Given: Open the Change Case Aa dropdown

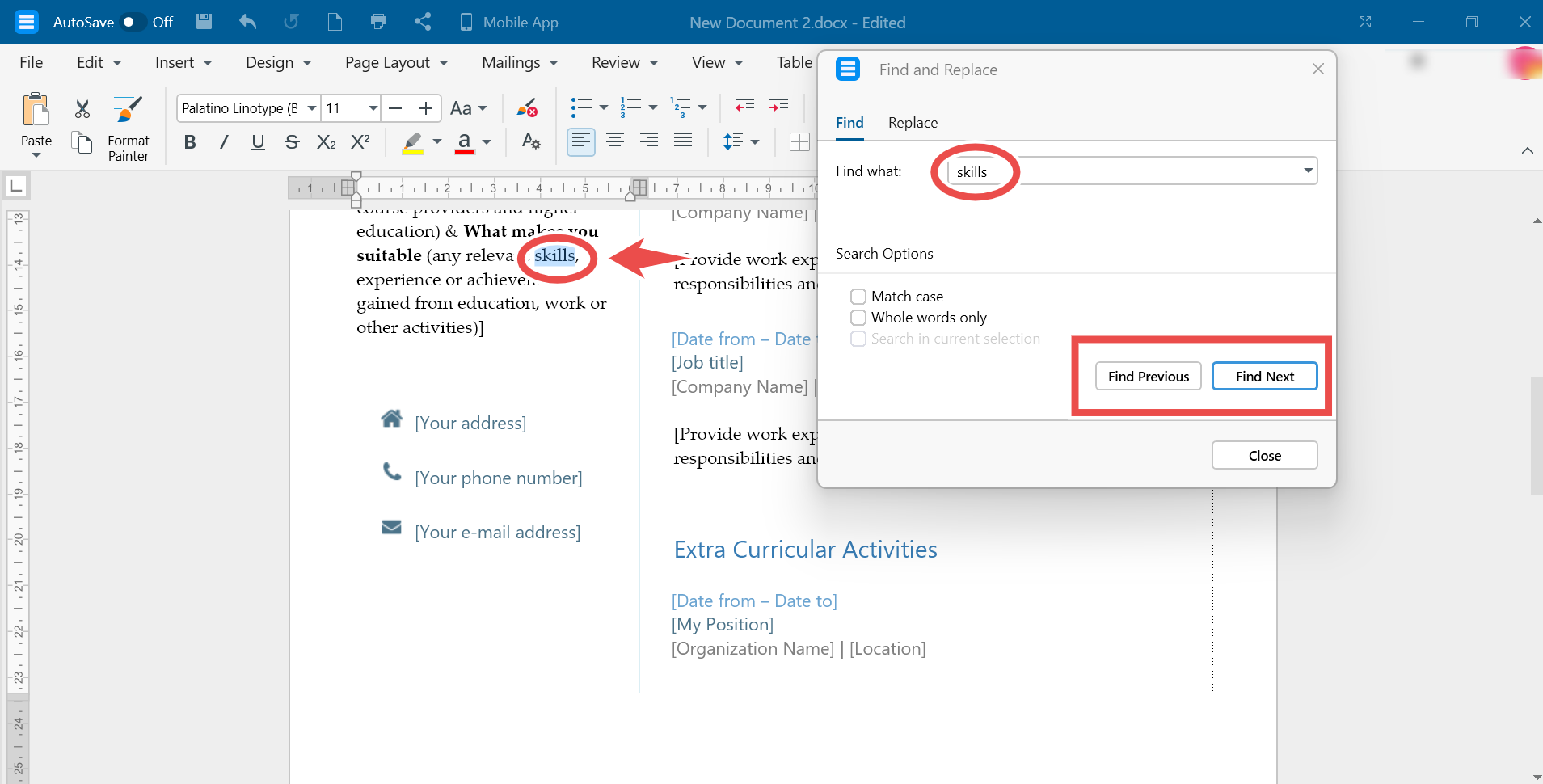Looking at the screenshot, I should tap(469, 108).
